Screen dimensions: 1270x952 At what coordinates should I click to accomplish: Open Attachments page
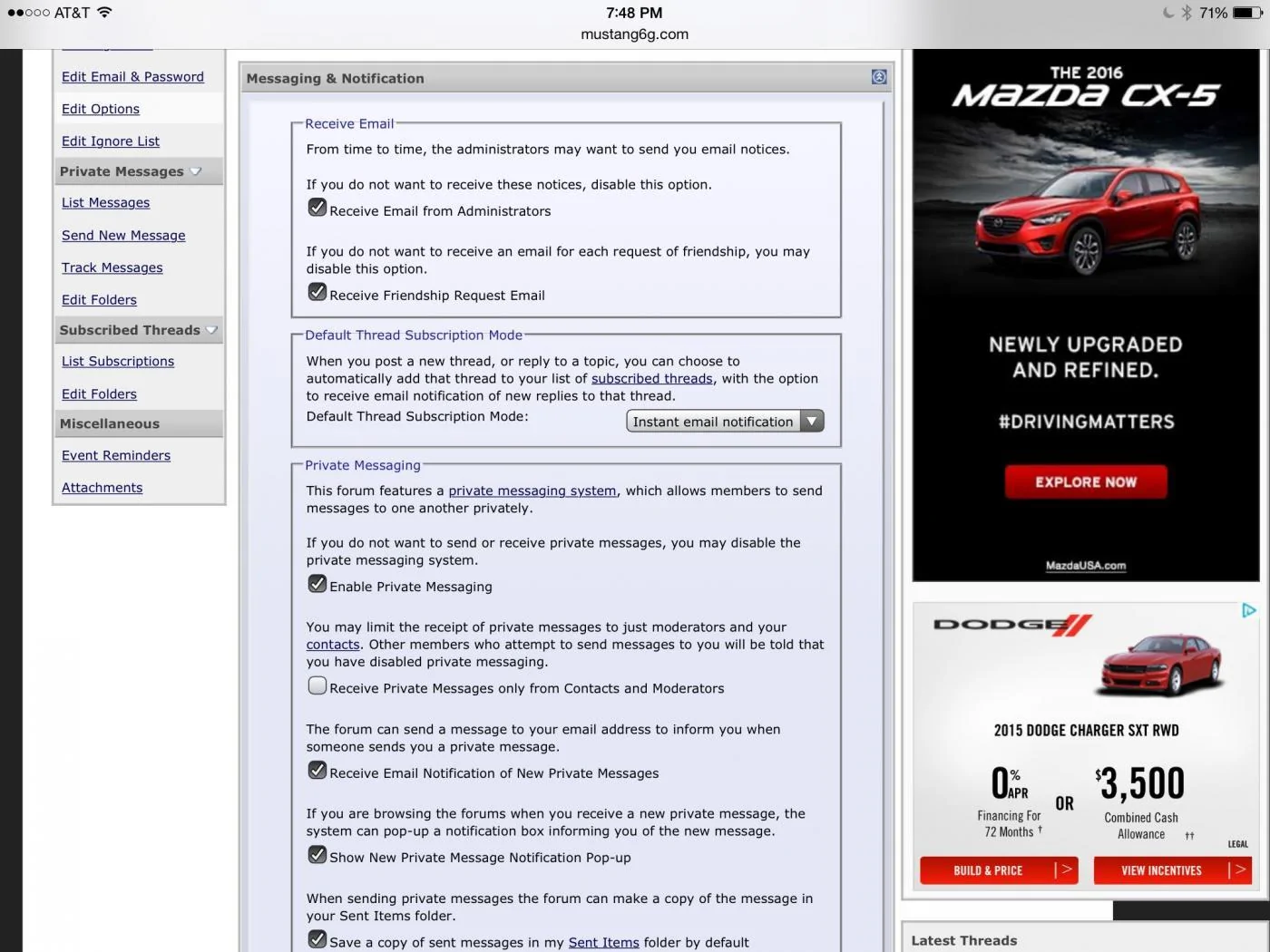tap(102, 488)
